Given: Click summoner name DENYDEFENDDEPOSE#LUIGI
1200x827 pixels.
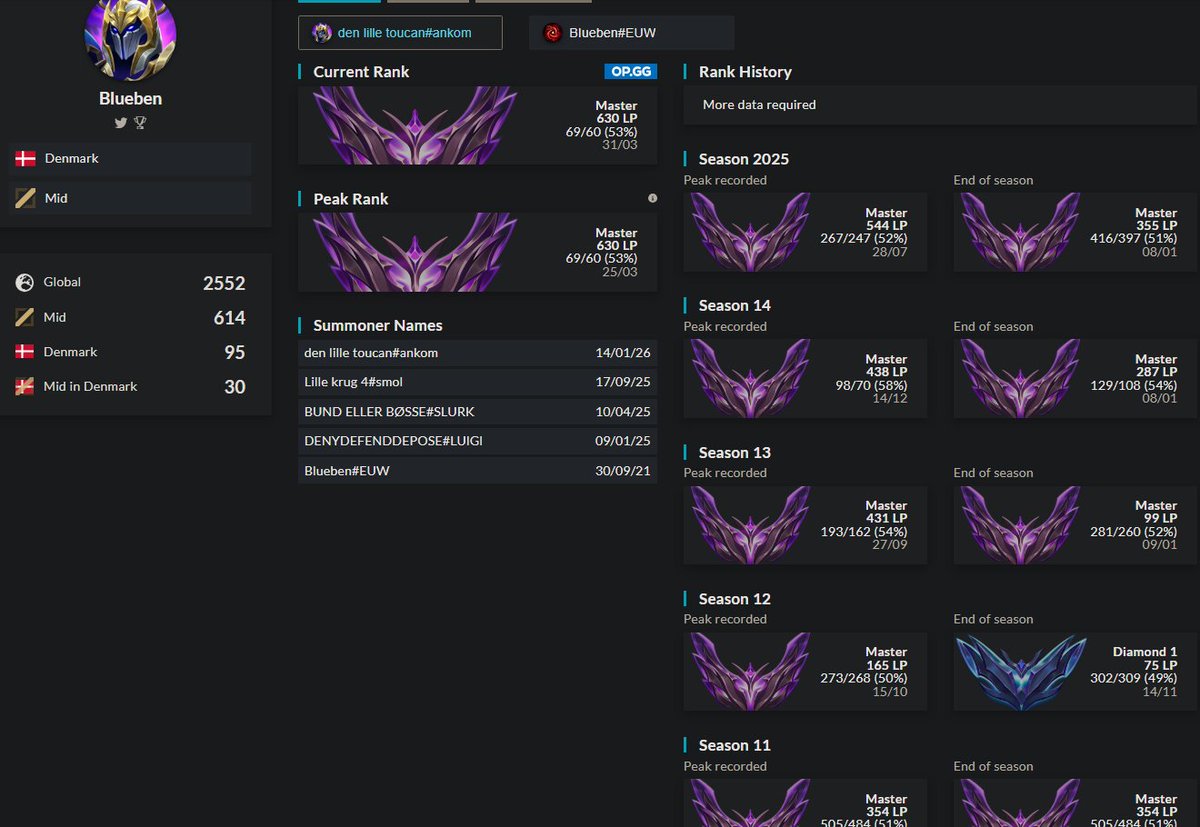Looking at the screenshot, I should tap(393, 441).
